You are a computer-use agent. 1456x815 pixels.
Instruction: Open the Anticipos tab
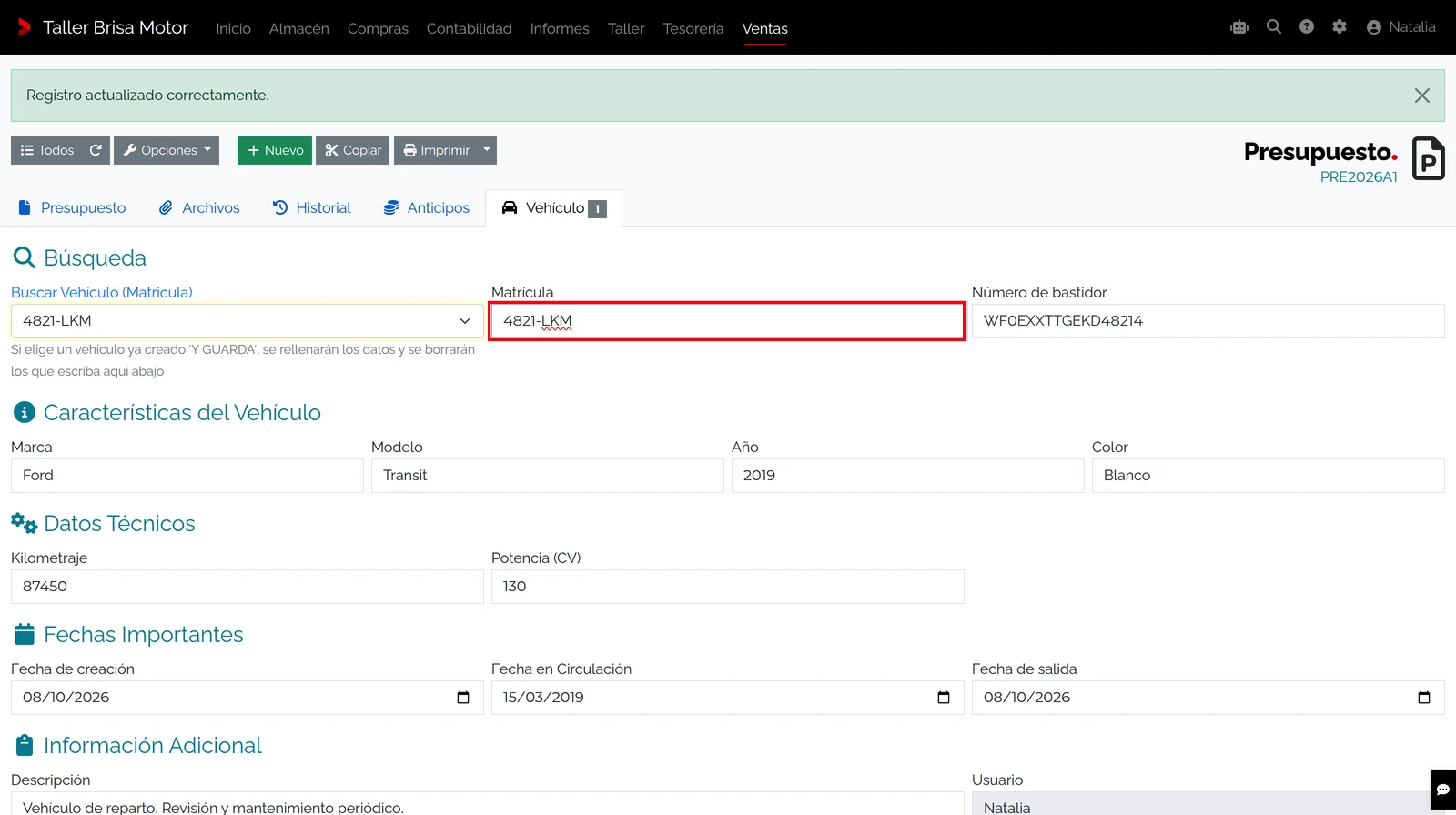point(427,208)
